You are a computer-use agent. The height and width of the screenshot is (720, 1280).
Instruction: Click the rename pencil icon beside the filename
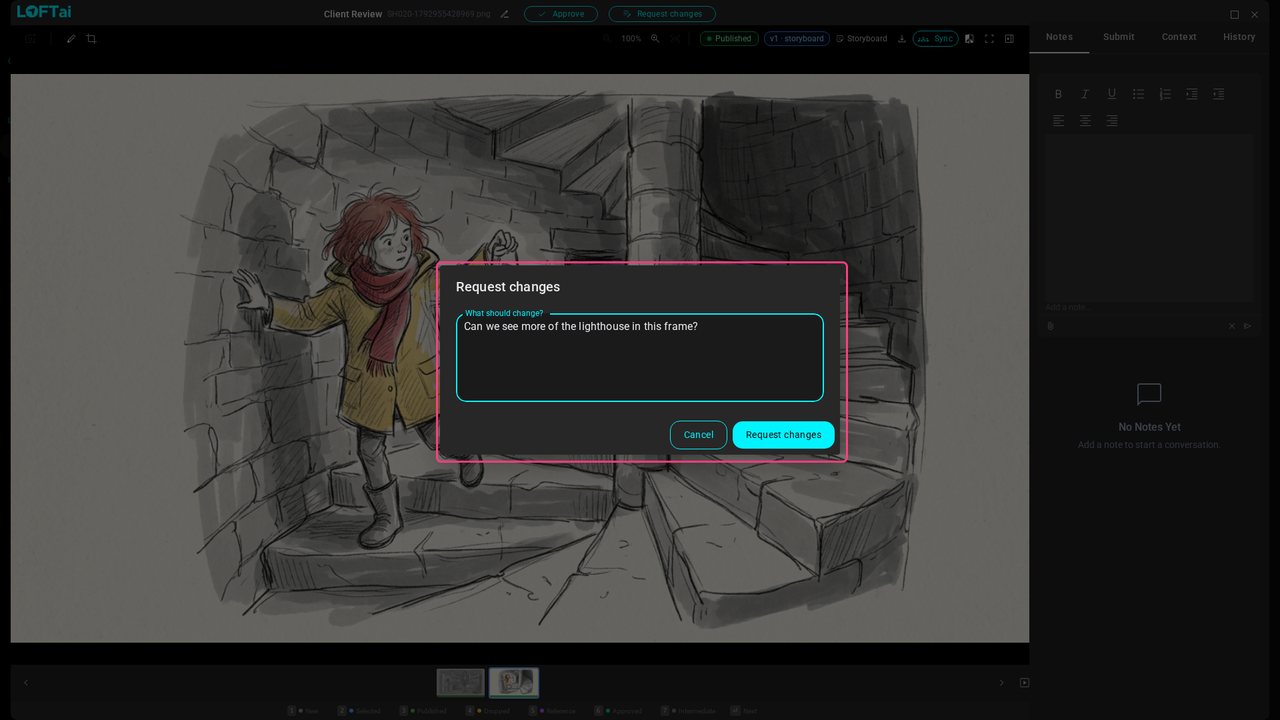[504, 14]
